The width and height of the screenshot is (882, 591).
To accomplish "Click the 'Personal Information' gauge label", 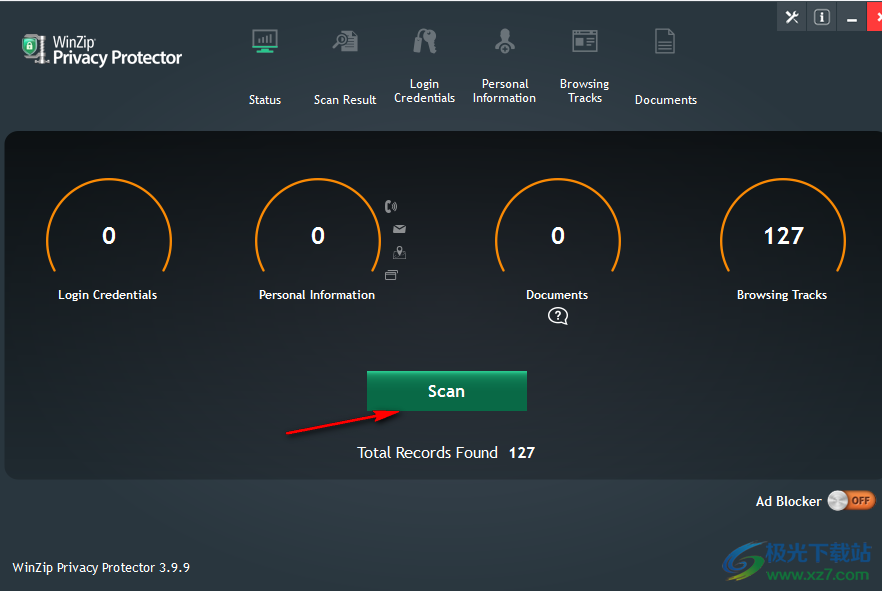I will point(317,295).
